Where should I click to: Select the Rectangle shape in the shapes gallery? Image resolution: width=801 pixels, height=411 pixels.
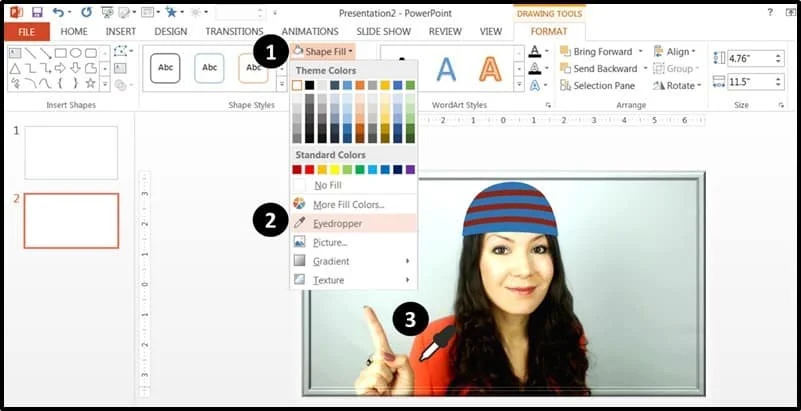(x=61, y=53)
